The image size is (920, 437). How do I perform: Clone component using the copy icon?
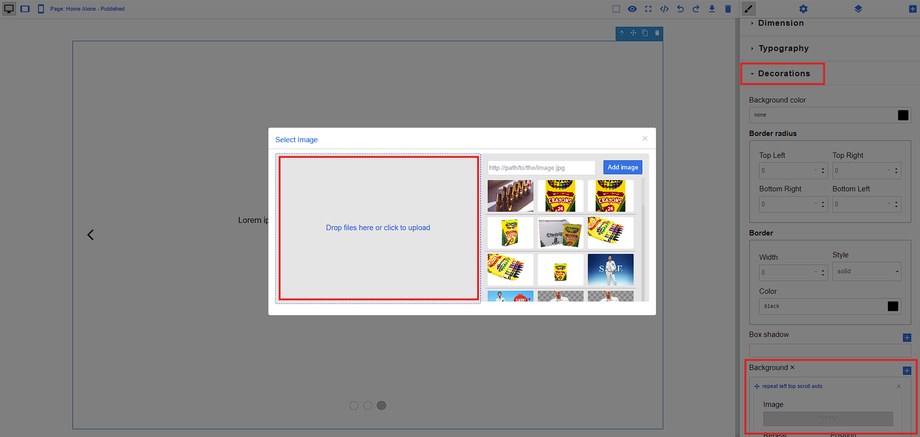(645, 33)
